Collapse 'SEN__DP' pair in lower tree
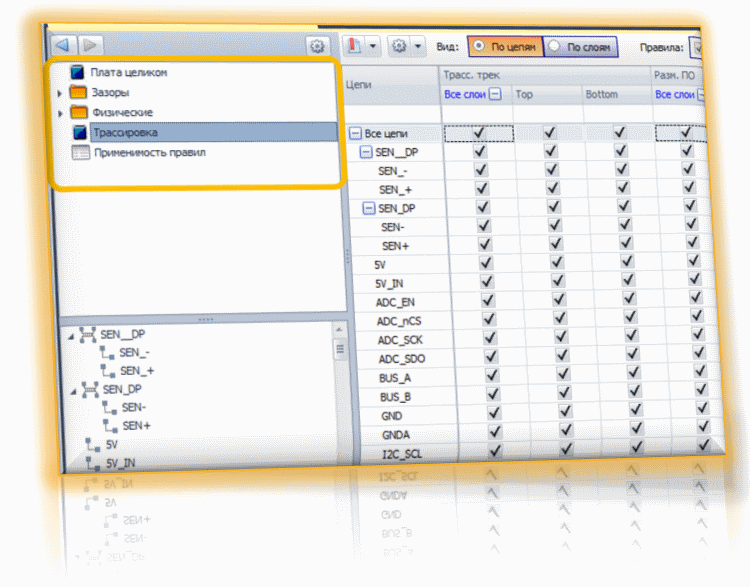Screen dimensions: 750x587 (x=71, y=337)
